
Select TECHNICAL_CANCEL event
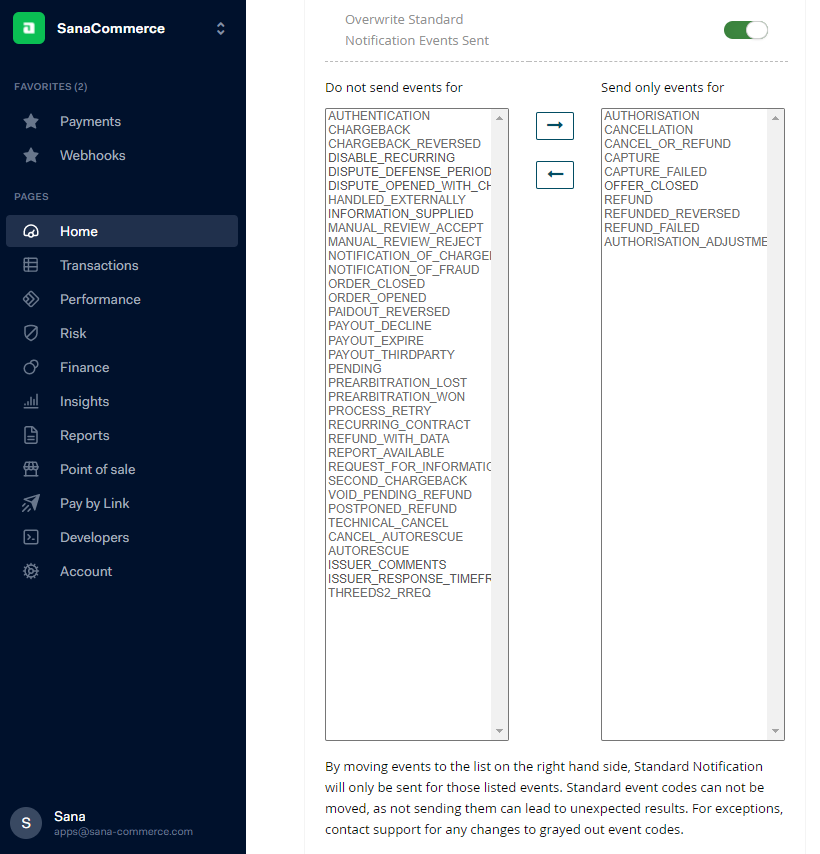[388, 523]
